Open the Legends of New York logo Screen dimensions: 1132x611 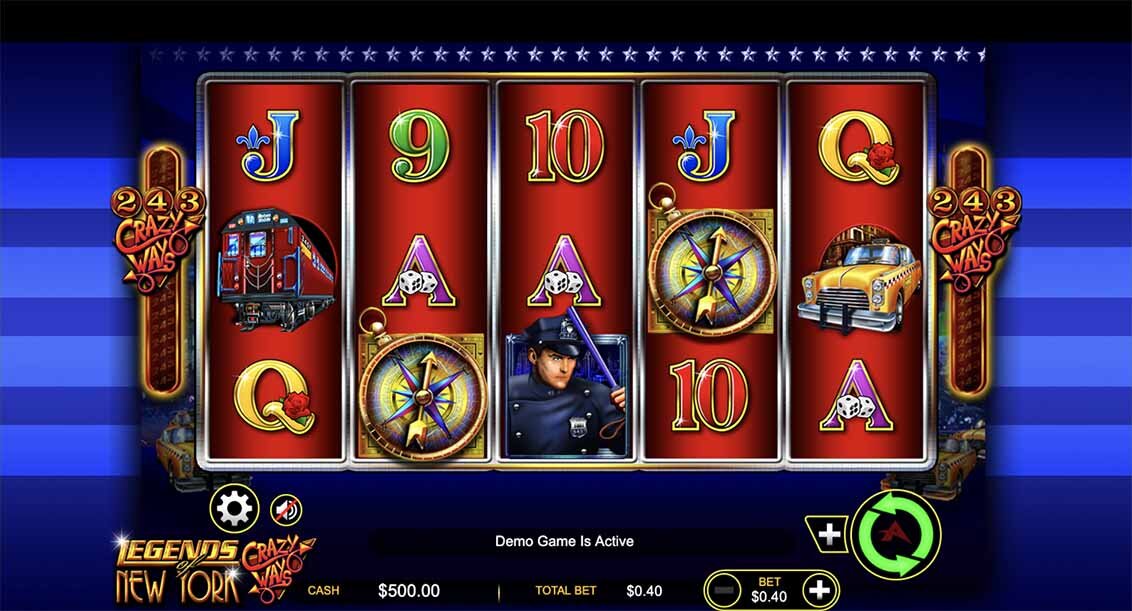(214, 570)
